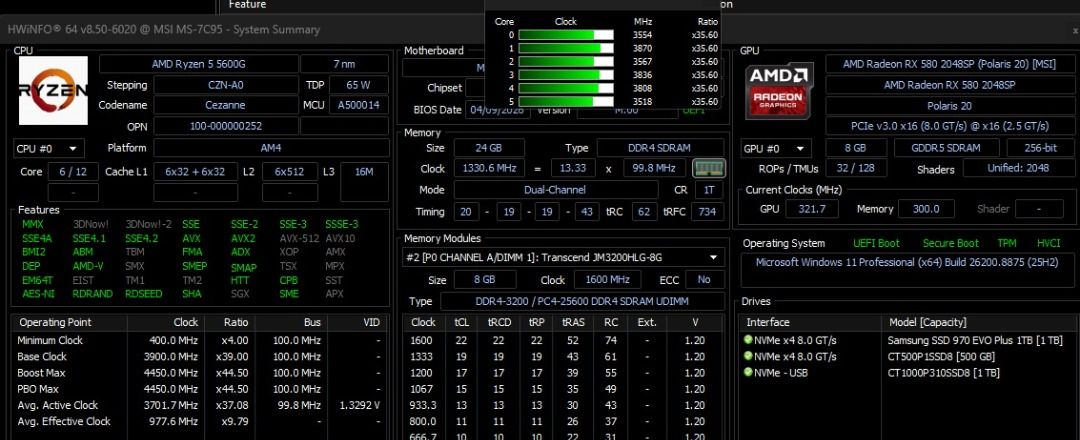Click the UEFI Boot indicator
Viewport: 1080px width, 440px height.
pyautogui.click(x=876, y=243)
